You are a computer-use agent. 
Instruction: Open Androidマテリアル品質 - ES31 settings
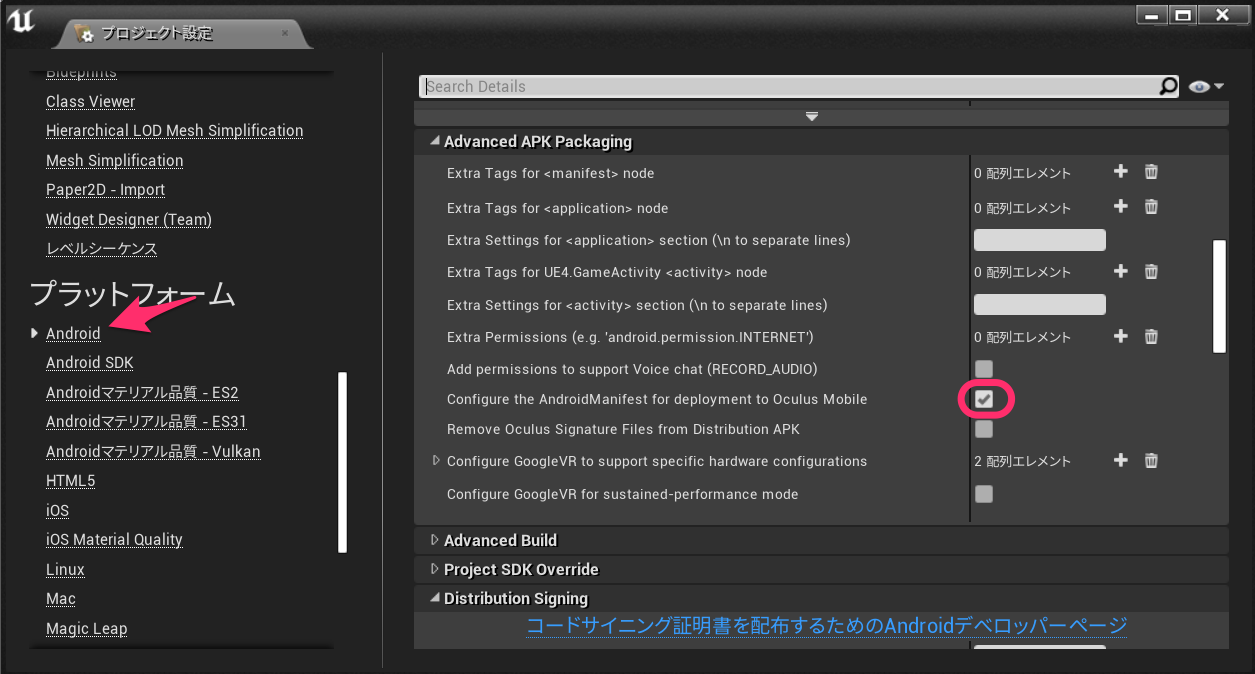click(x=146, y=421)
